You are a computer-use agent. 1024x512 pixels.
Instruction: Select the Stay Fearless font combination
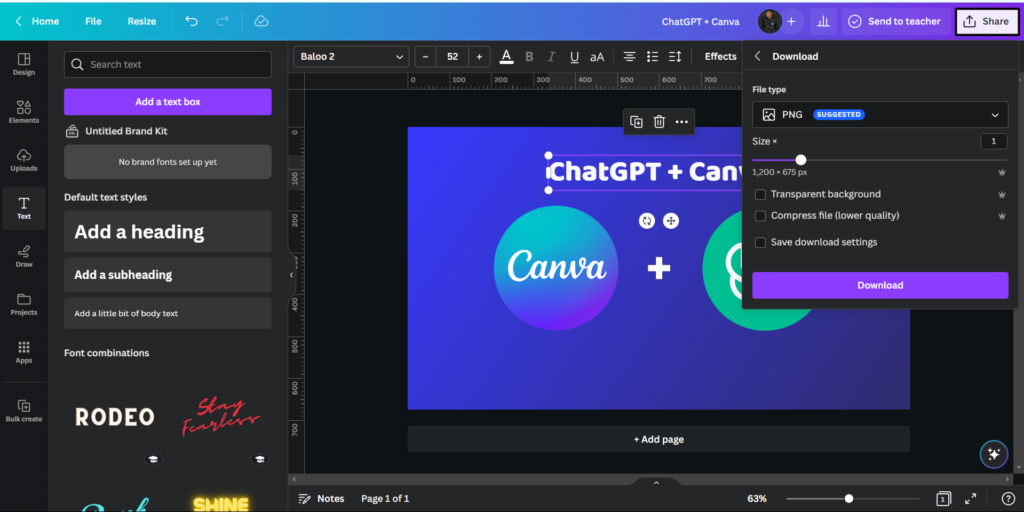click(221, 417)
